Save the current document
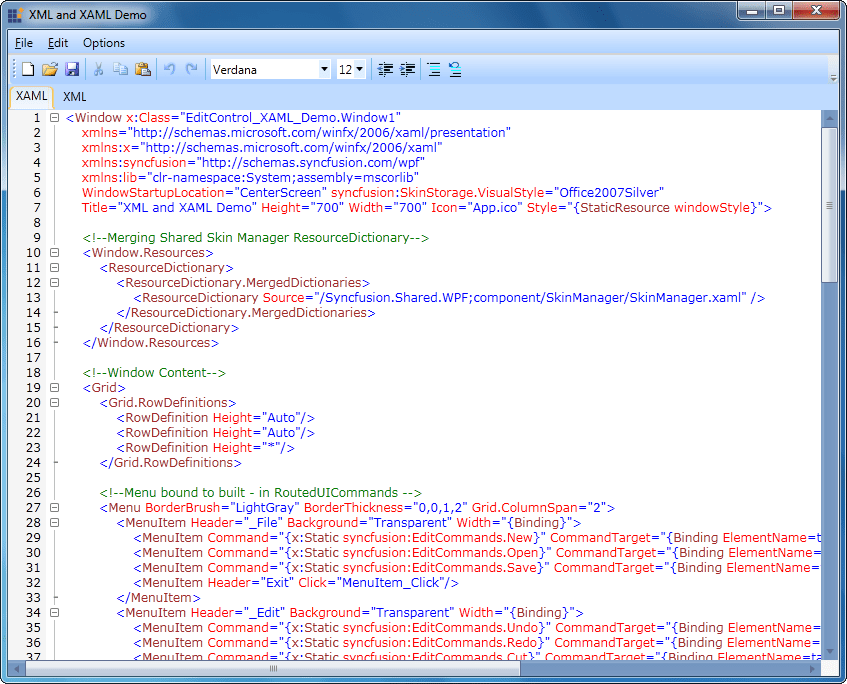 click(71, 68)
